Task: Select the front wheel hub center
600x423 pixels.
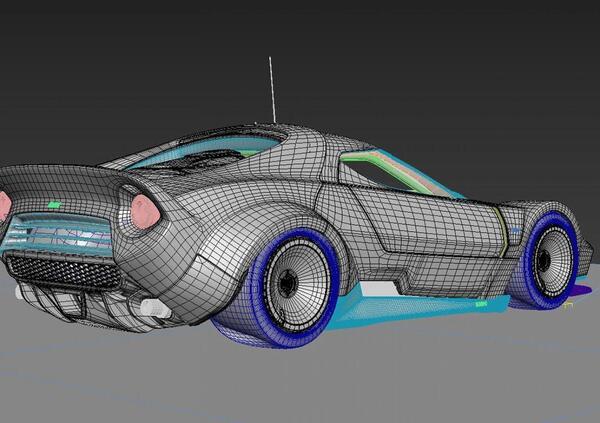Action: 543,258
